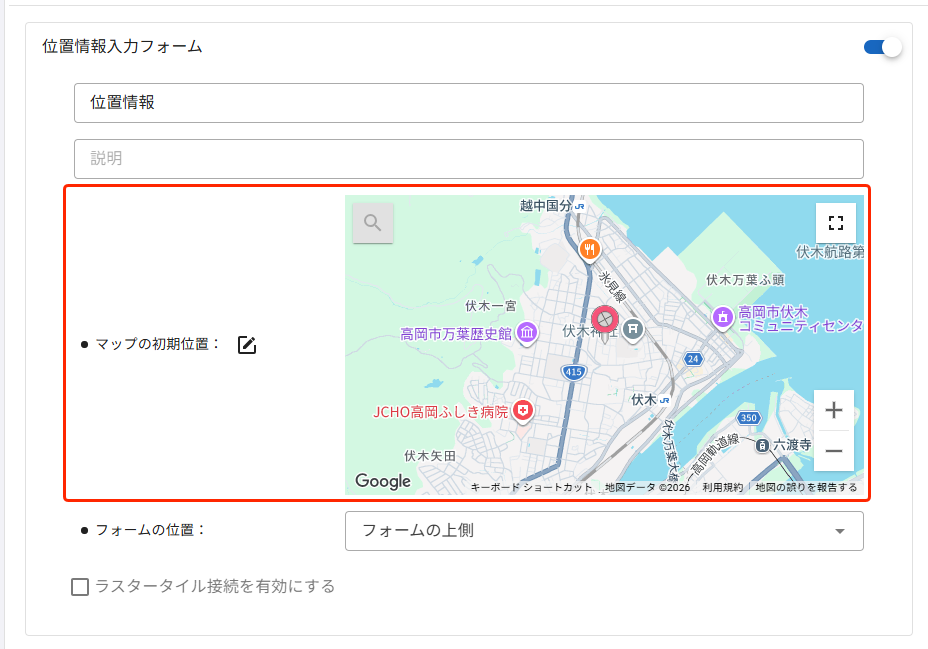
Task: Click the 地図の誤りを報告する link
Action: coord(806,487)
